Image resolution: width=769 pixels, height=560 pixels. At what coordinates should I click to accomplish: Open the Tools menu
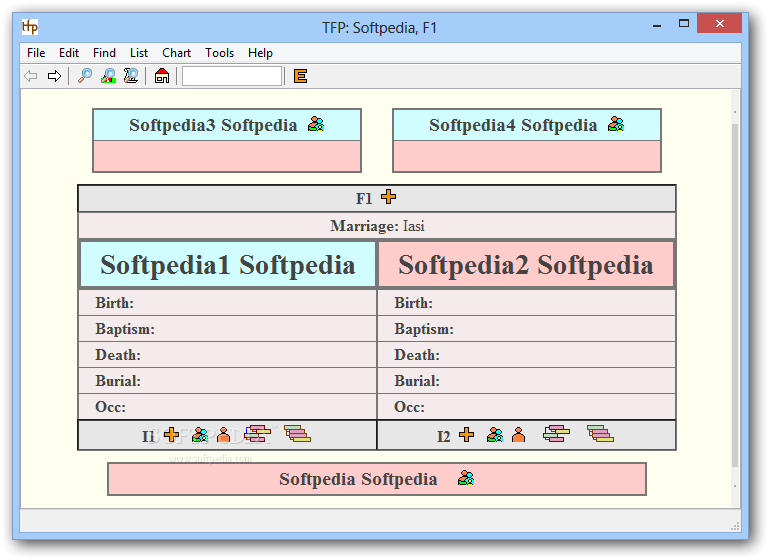pos(219,52)
